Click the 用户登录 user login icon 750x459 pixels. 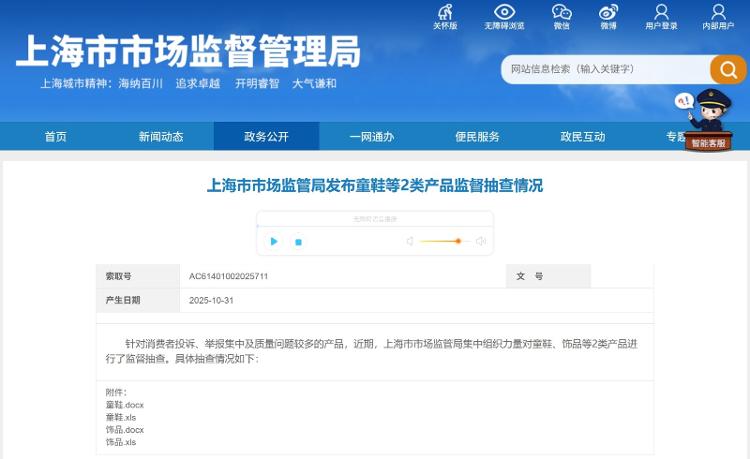[661, 13]
